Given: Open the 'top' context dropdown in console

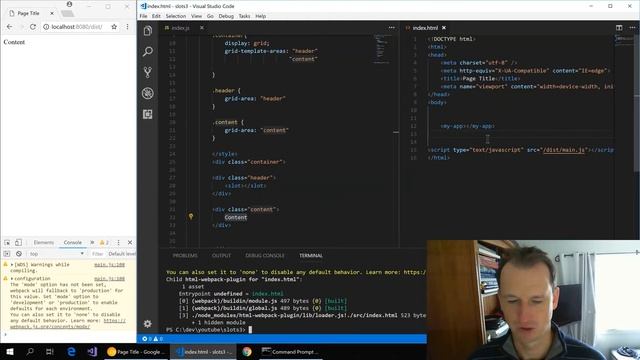Looking at the screenshot, I should [x=56, y=254].
